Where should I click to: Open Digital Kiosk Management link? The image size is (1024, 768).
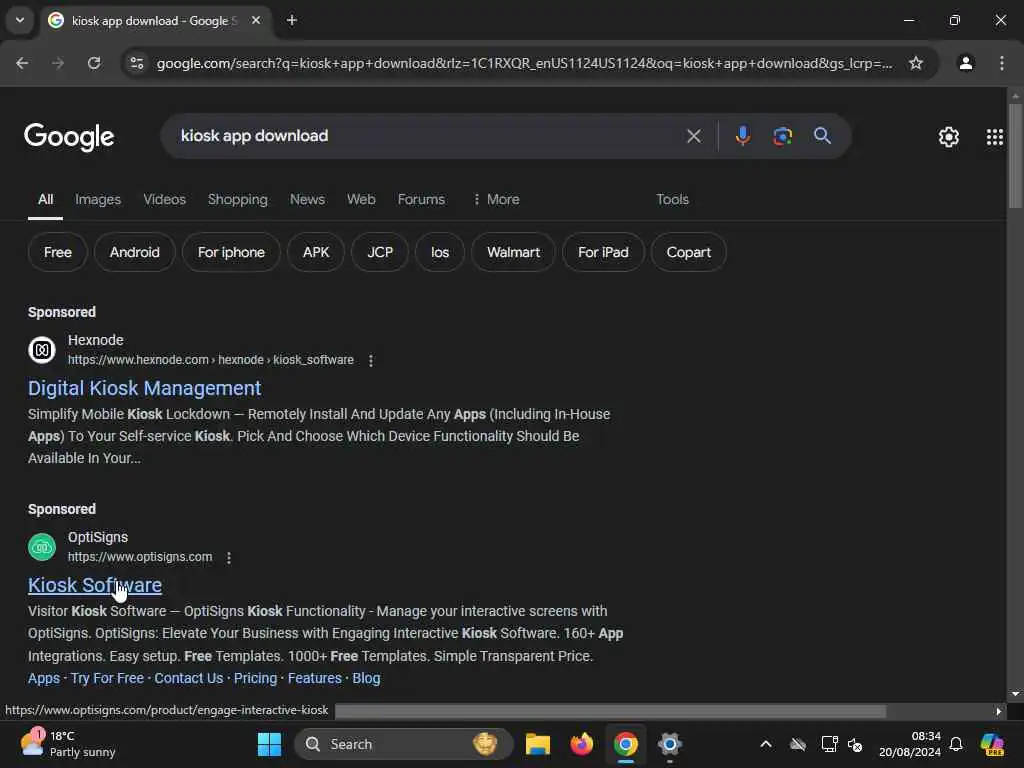coord(144,389)
